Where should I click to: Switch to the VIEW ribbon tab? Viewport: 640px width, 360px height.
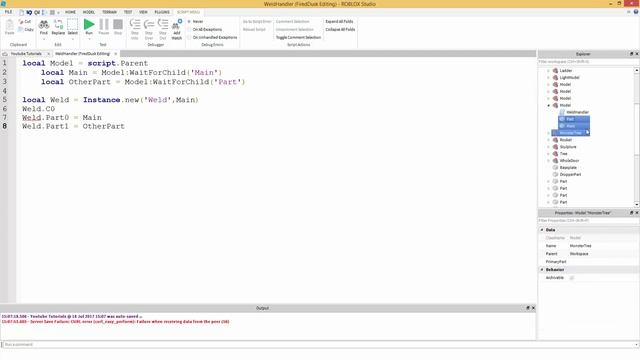click(x=143, y=12)
